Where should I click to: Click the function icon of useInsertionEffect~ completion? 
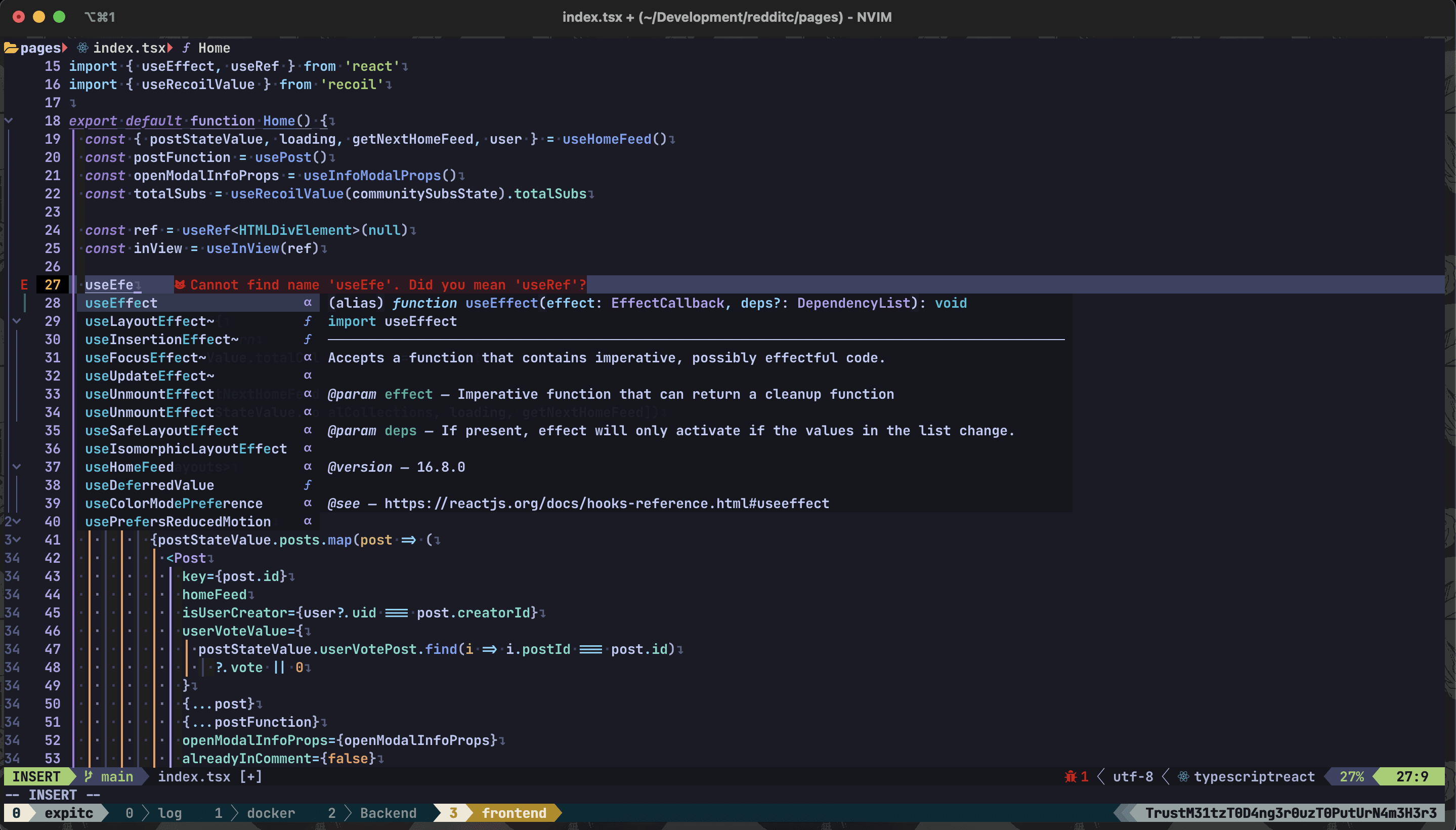click(x=308, y=339)
